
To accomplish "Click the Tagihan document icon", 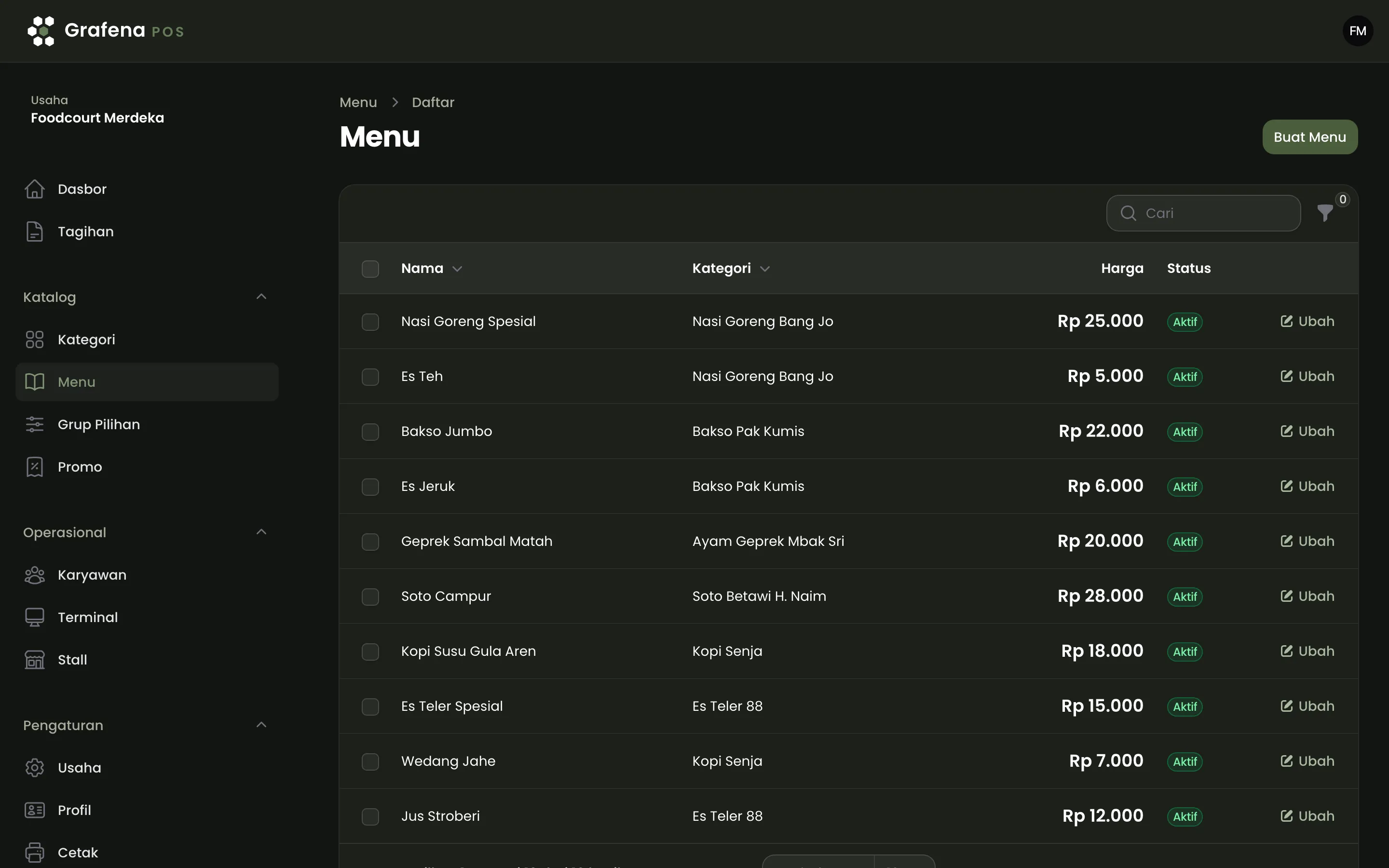I will click(34, 231).
